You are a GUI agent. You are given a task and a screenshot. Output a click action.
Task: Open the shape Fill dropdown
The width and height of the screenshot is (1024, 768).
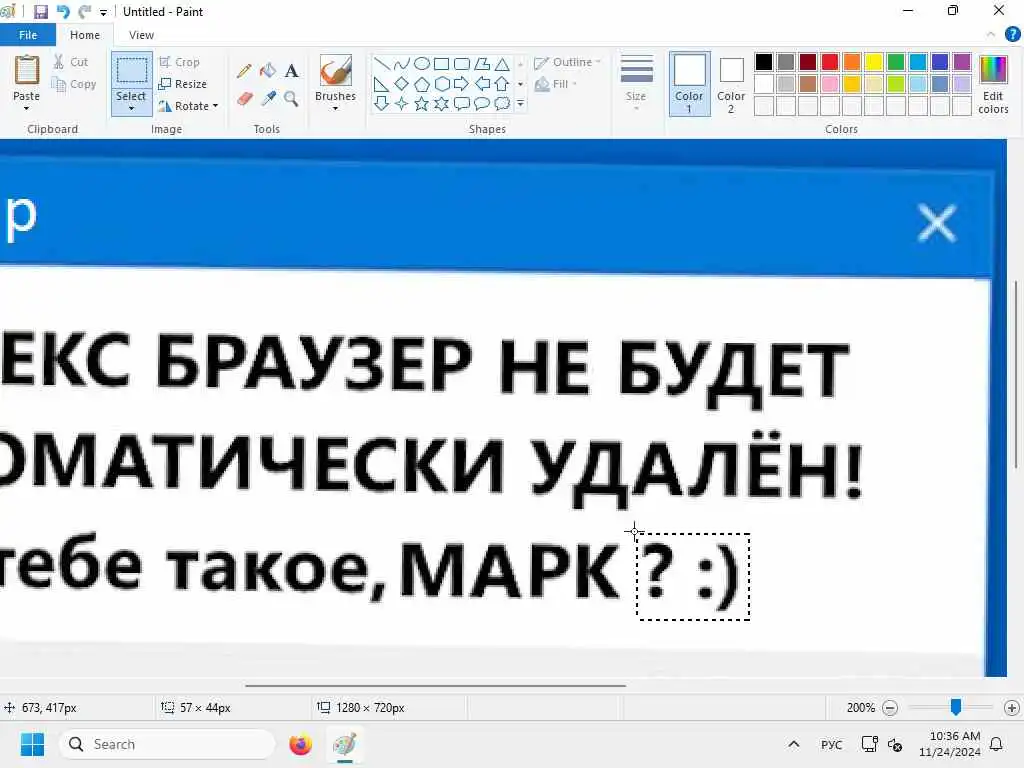click(x=556, y=84)
